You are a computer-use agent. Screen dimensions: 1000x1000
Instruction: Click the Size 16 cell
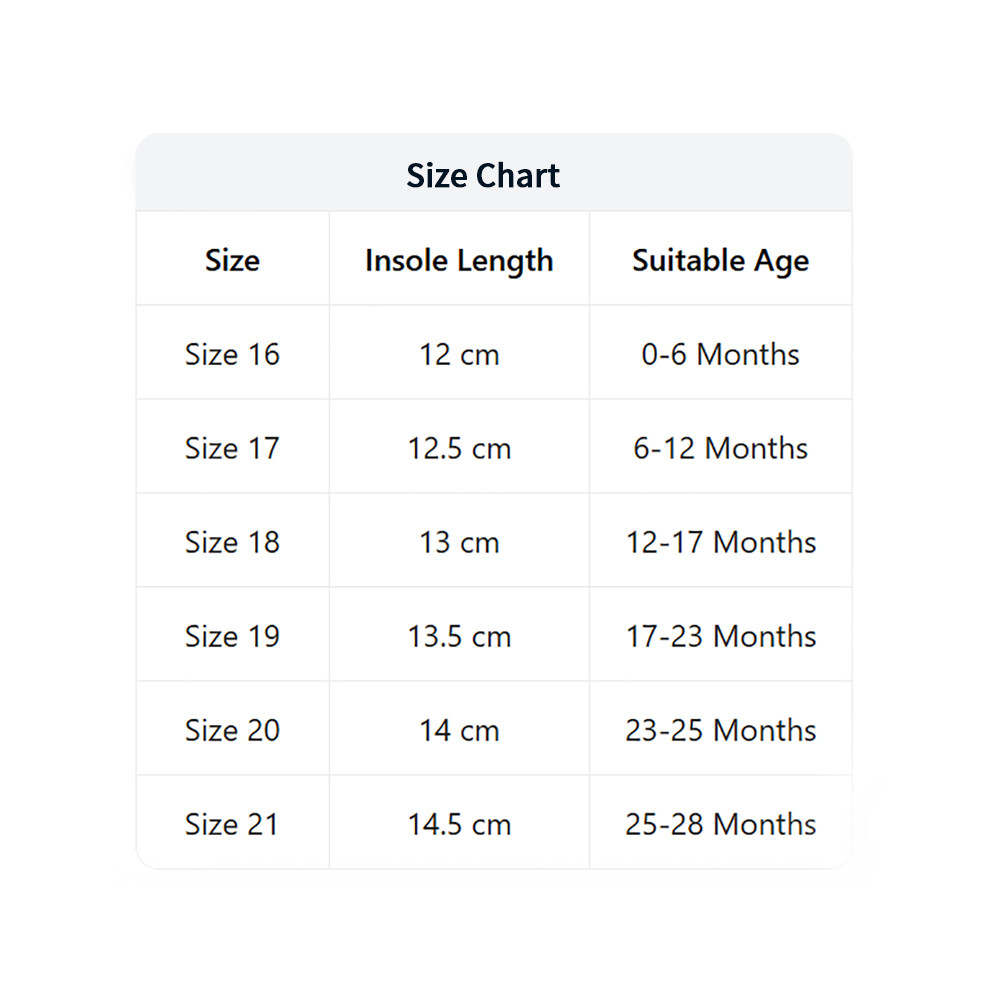coord(232,353)
